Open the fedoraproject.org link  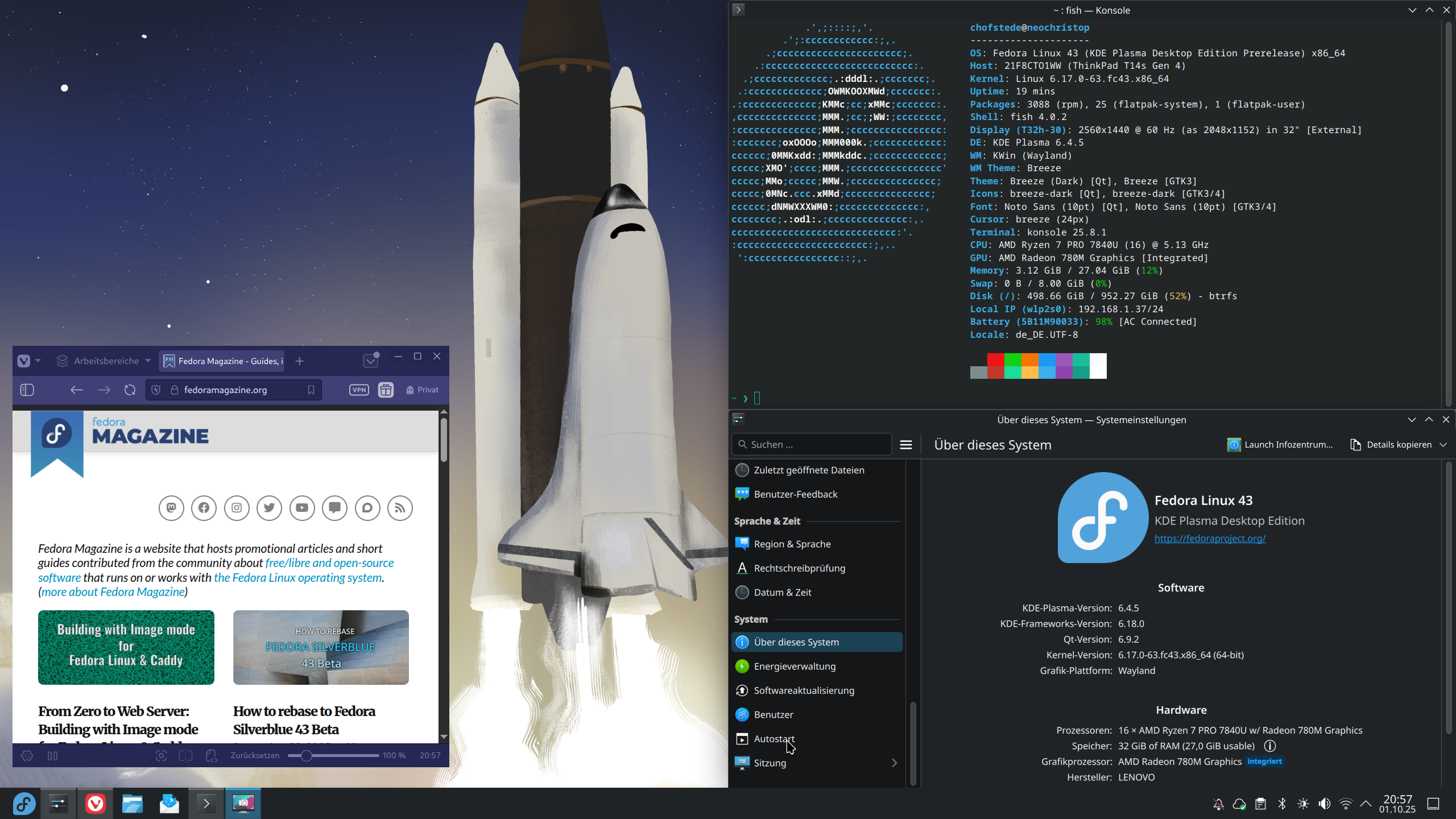click(x=1210, y=538)
